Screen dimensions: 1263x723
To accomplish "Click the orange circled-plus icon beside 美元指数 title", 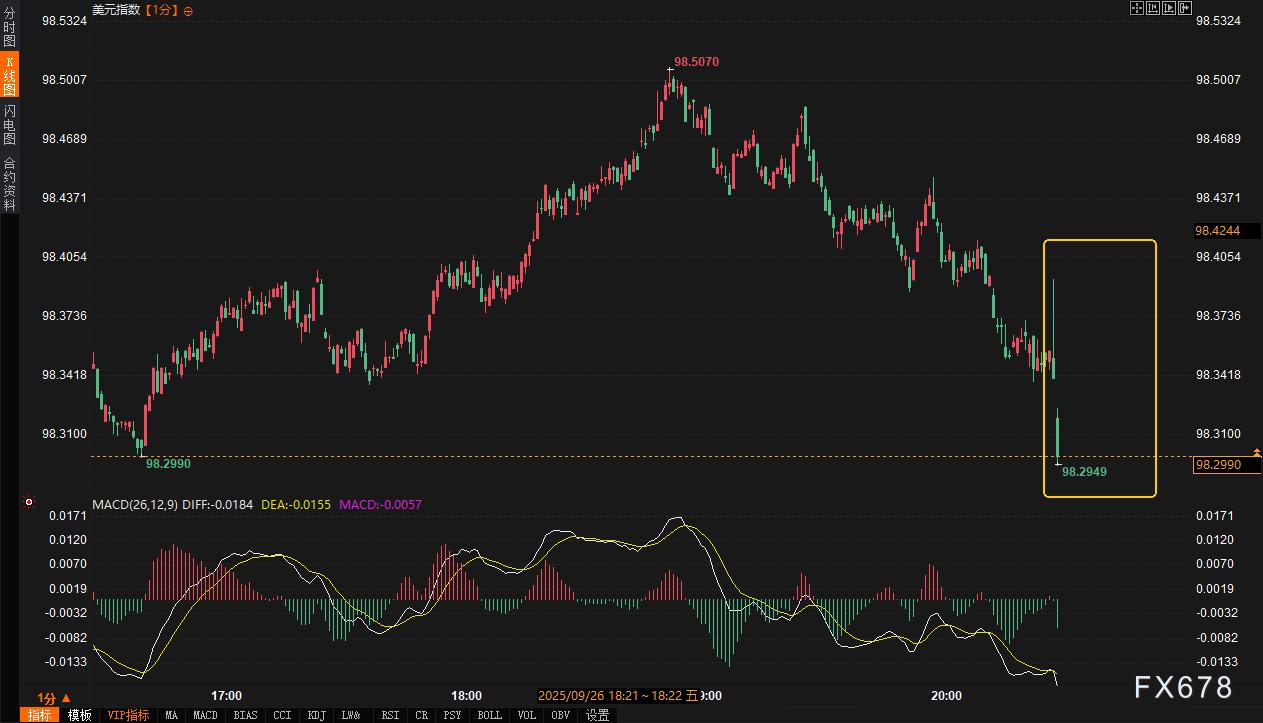I will [189, 10].
